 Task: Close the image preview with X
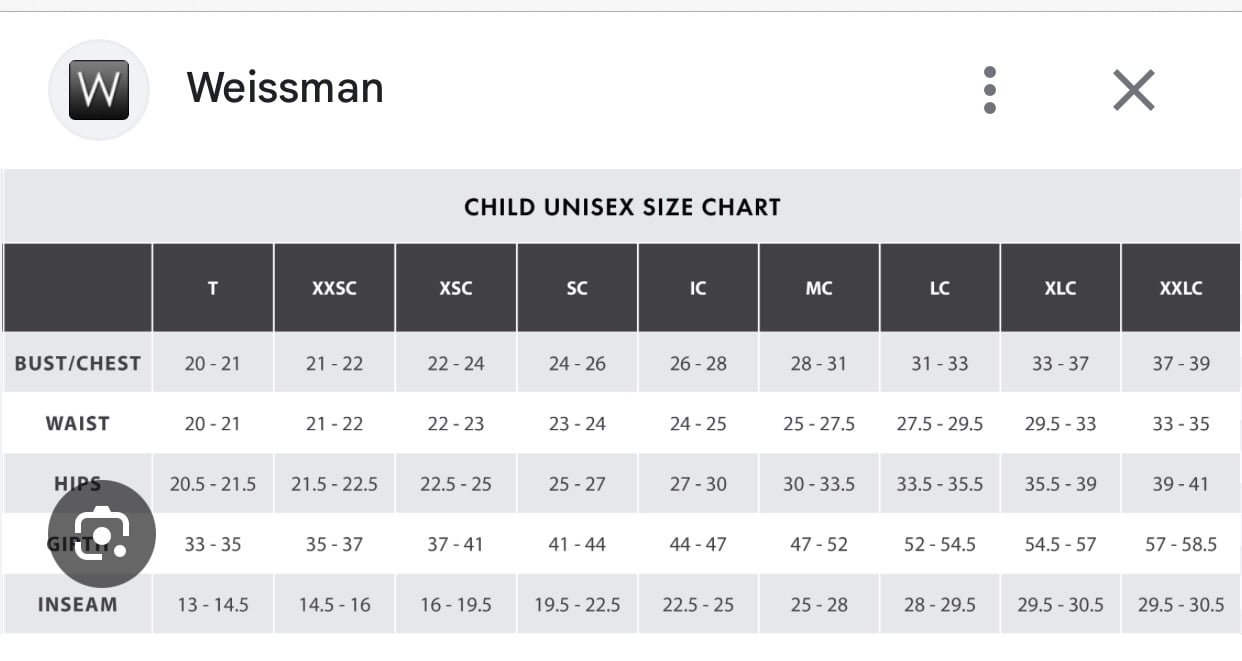pyautogui.click(x=1134, y=90)
